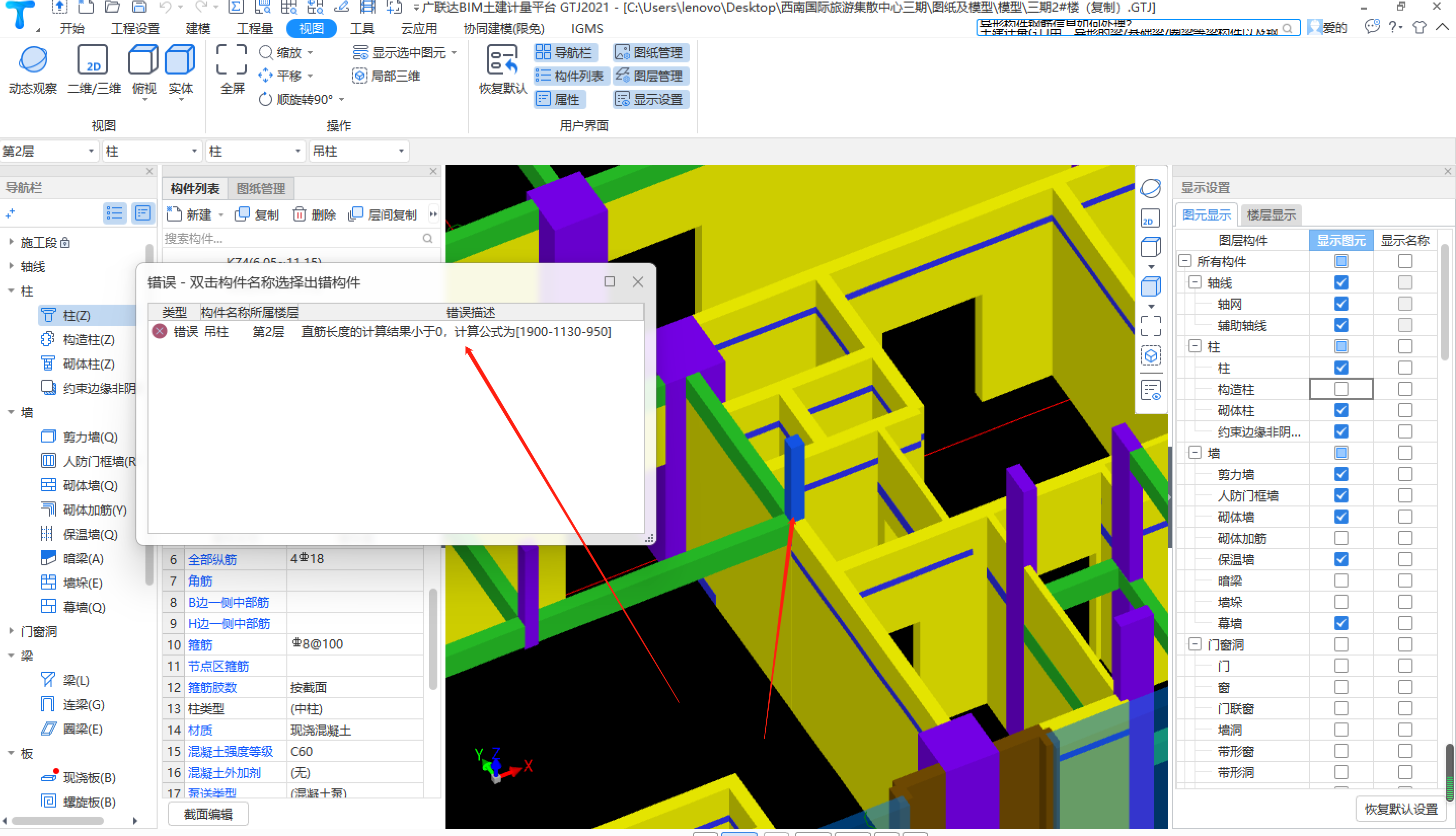Click 恢复默认设置 button
This screenshot has width=1456, height=836.
point(1401,809)
